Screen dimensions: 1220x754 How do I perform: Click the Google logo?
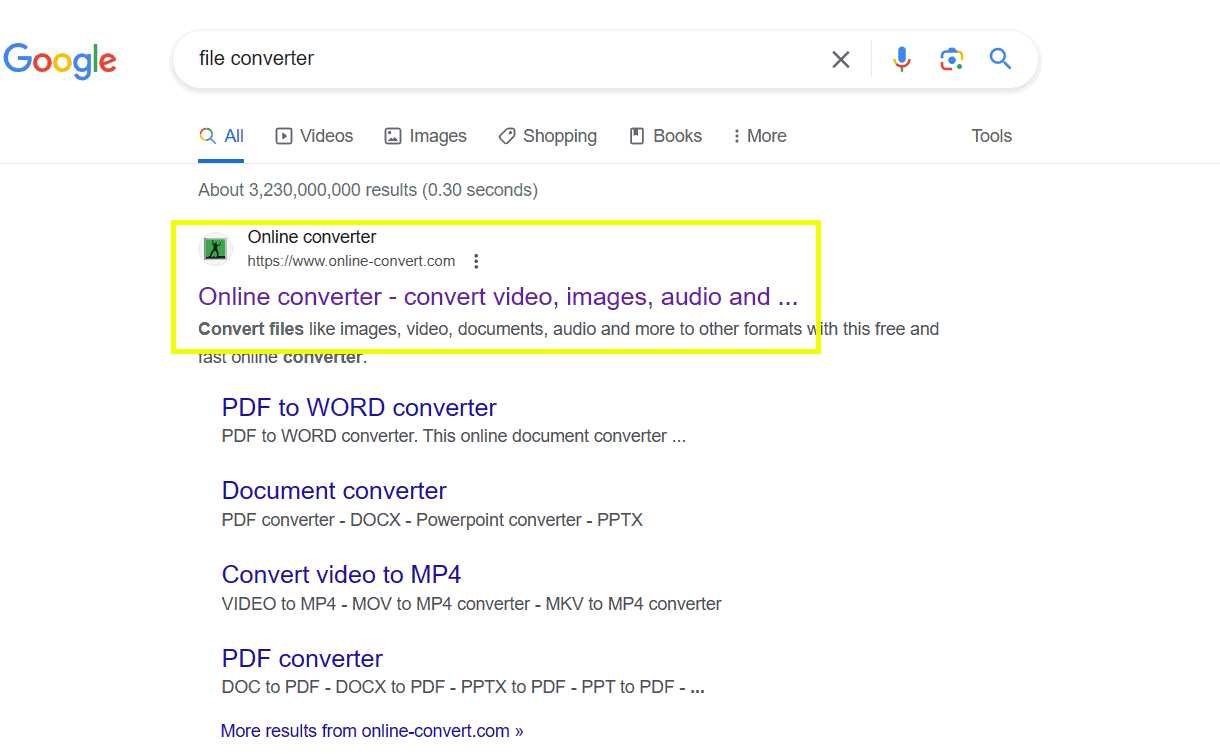[60, 60]
